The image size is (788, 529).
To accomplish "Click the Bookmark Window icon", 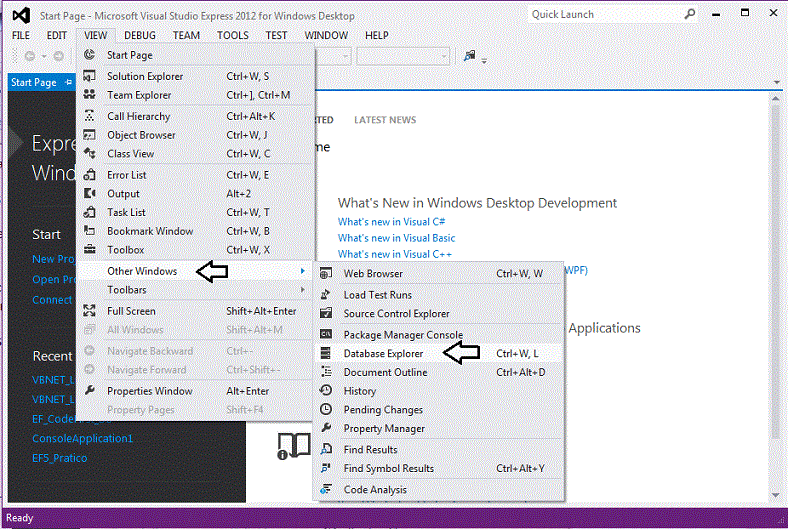I will click(x=89, y=231).
